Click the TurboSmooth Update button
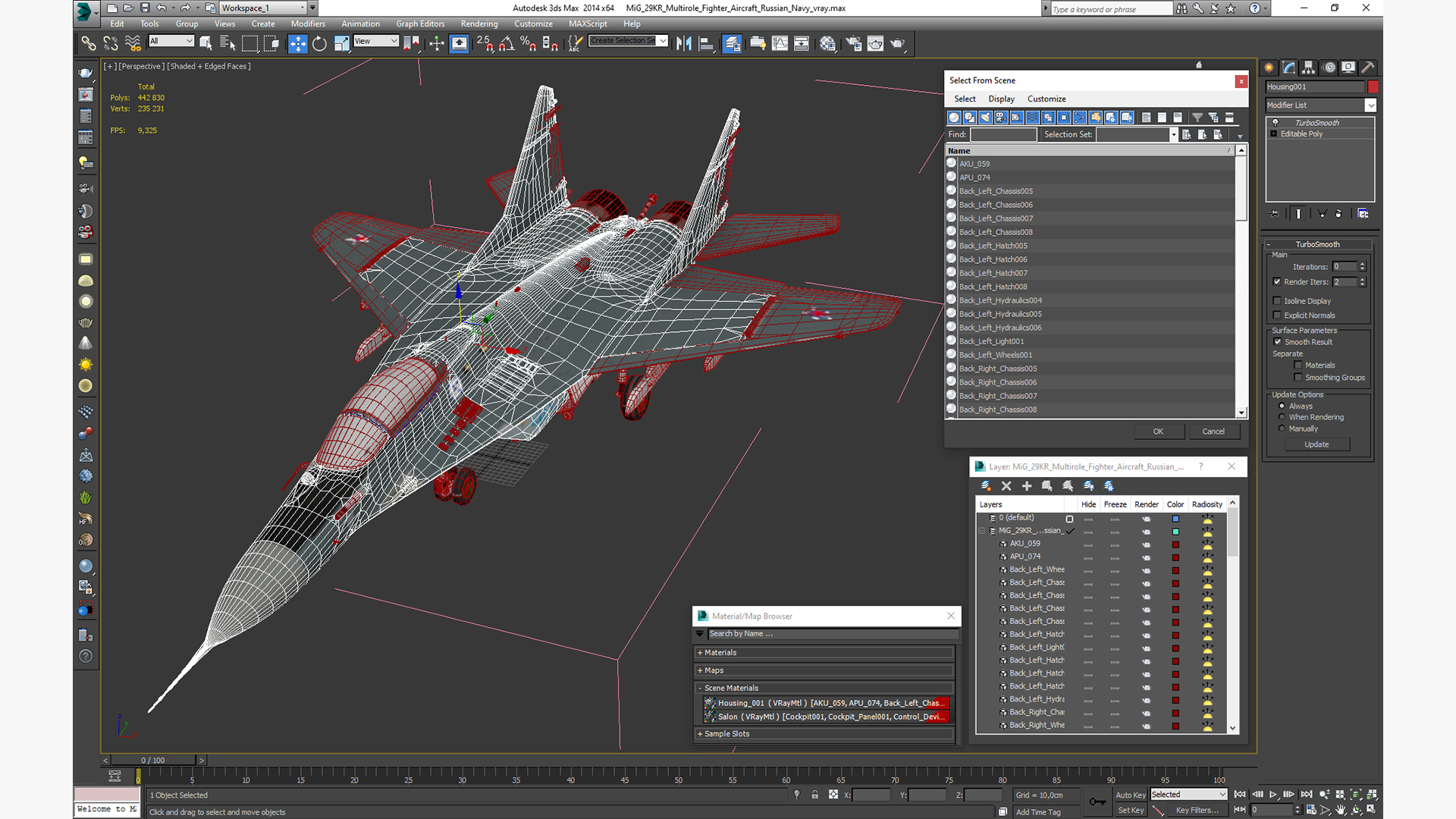1456x819 pixels. click(x=1316, y=445)
